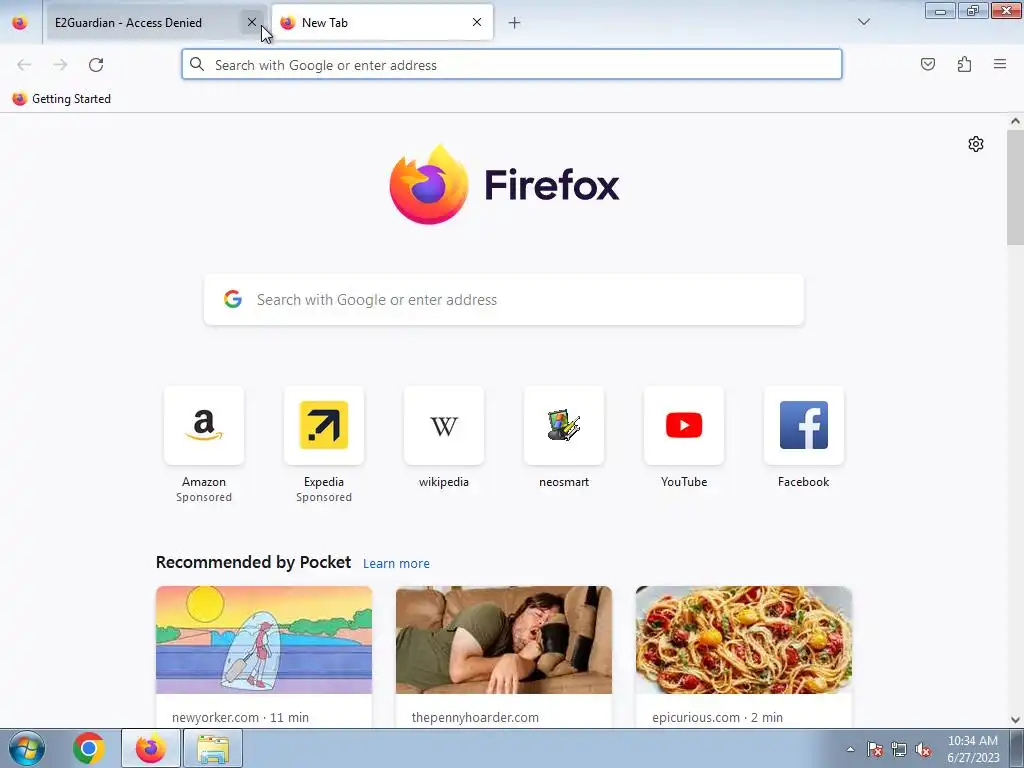Show hidden tray icons arrow
Image resolution: width=1024 pixels, height=768 pixels.
click(x=850, y=749)
